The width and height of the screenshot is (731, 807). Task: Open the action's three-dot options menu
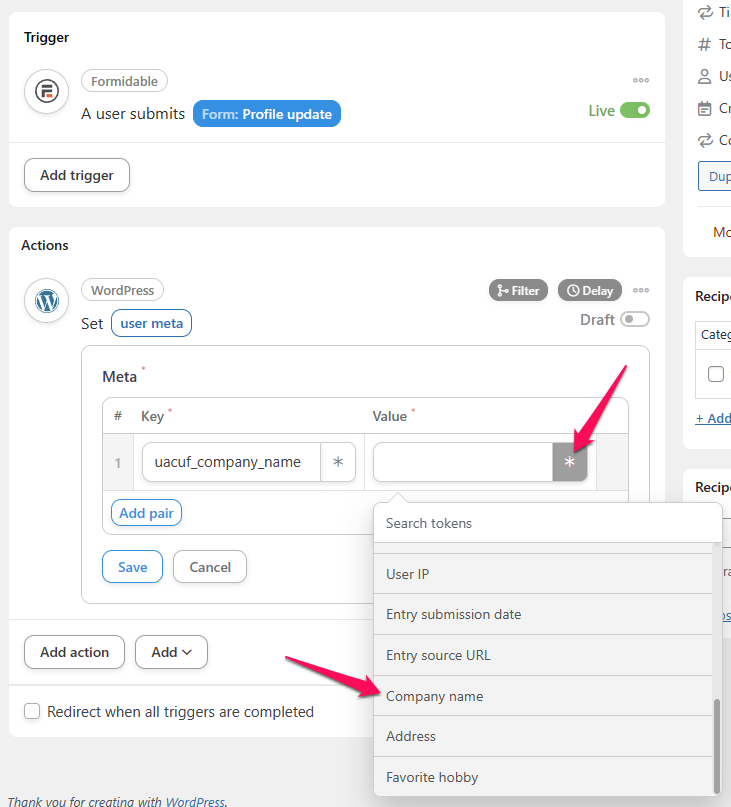click(641, 290)
